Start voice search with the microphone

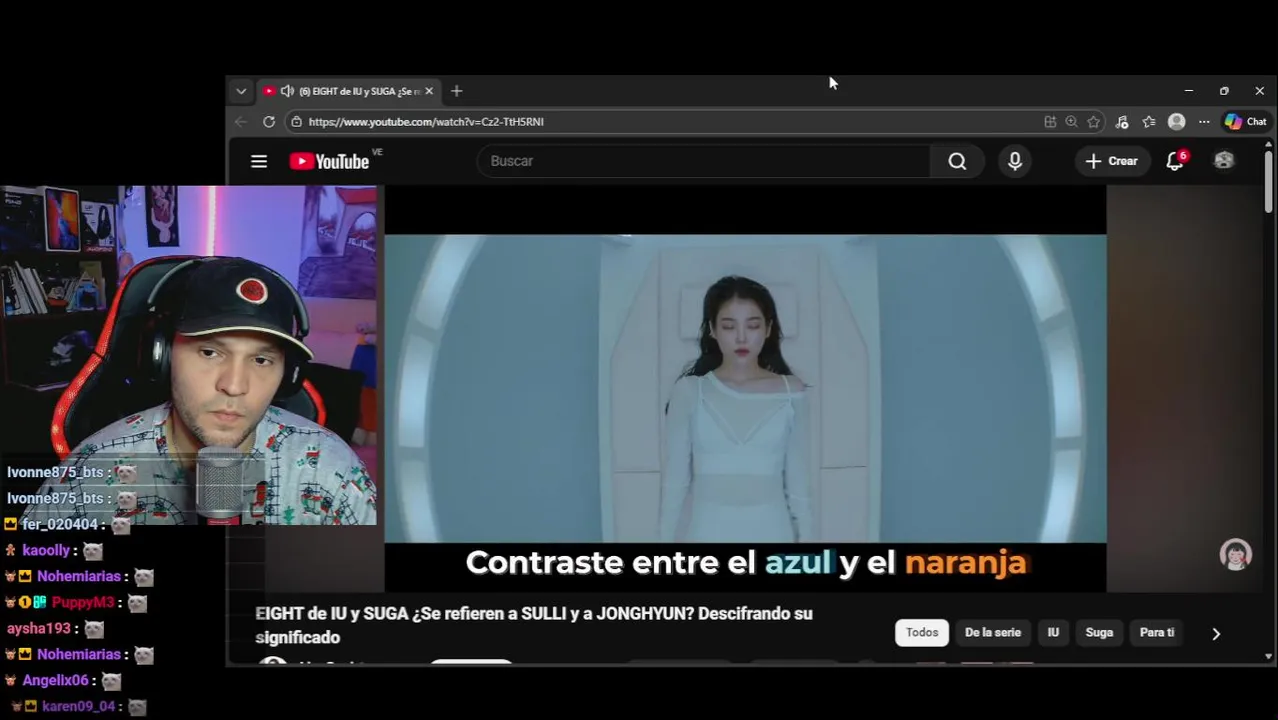click(x=1015, y=161)
